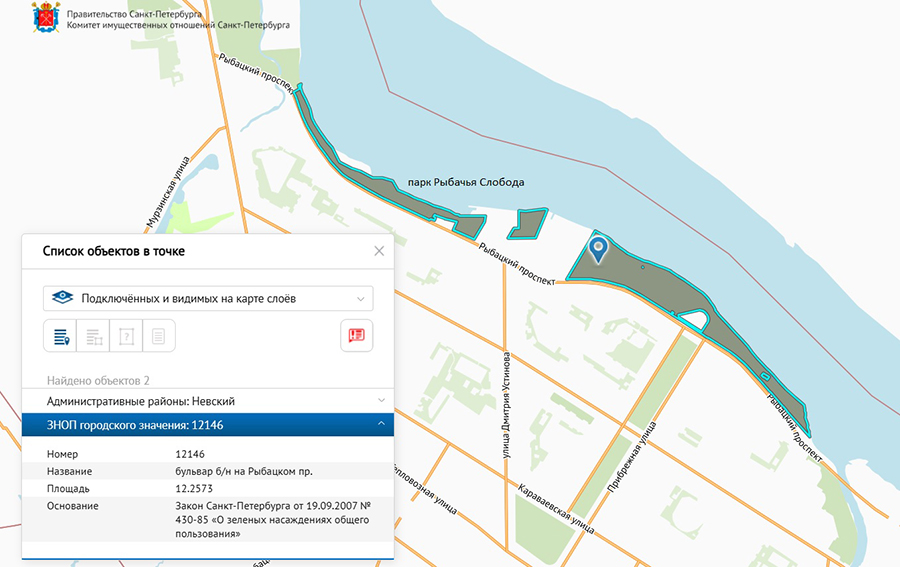Open the document report icon

tap(158, 336)
